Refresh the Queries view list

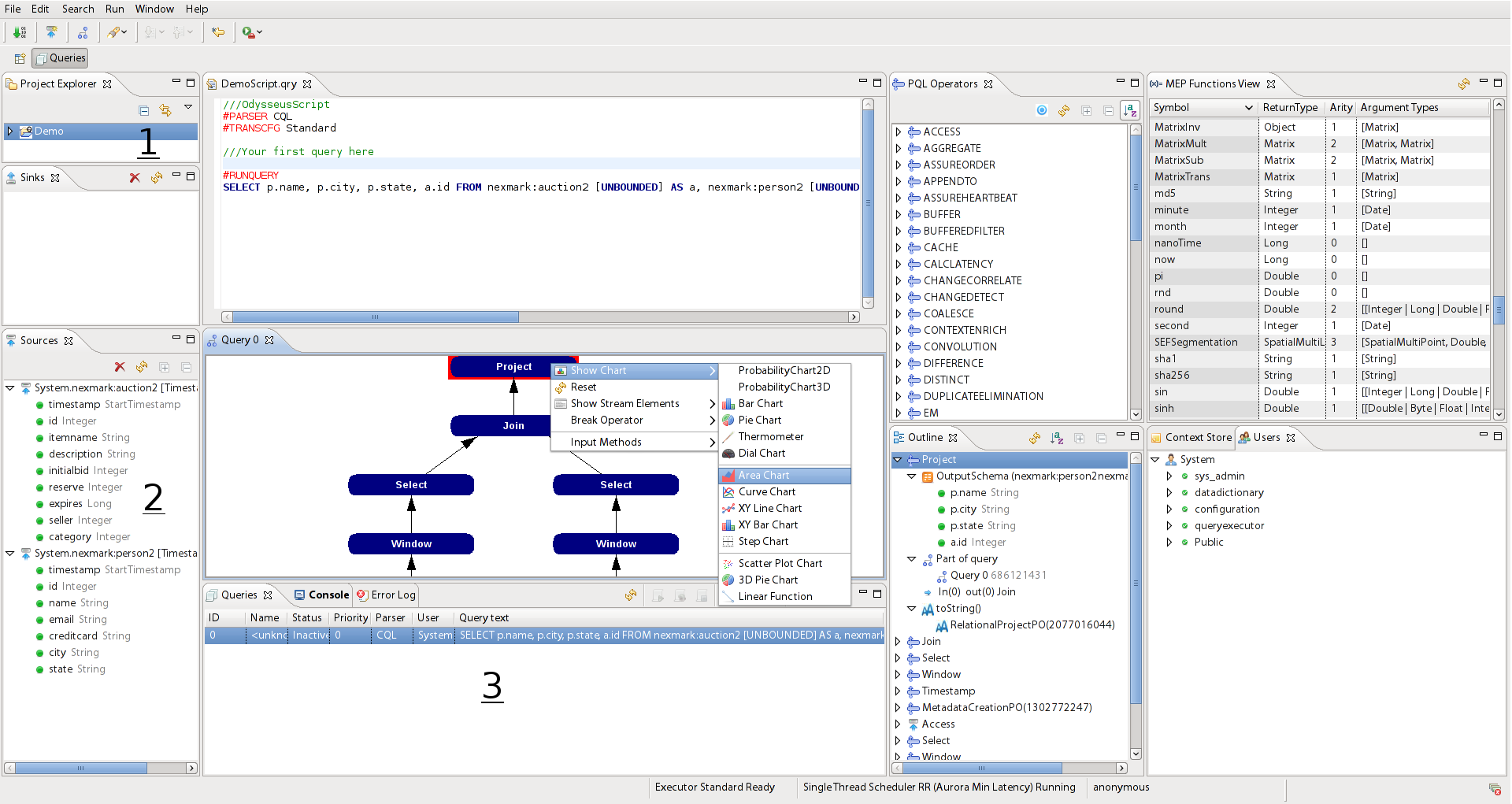coord(631,595)
